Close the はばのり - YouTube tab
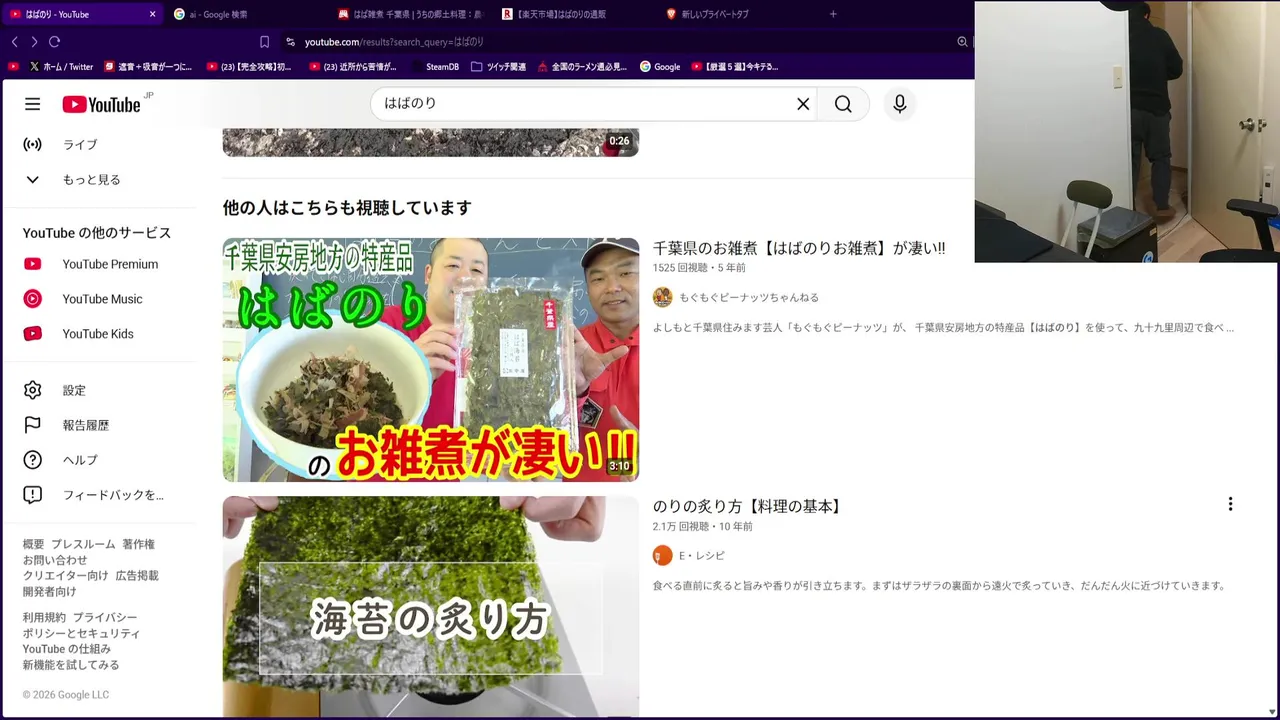This screenshot has height=720, width=1280. (152, 14)
